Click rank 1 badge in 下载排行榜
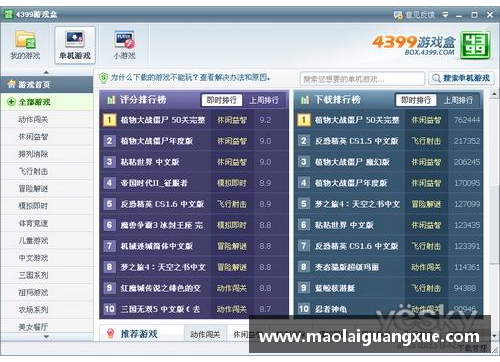This screenshot has height=362, width=500. (304, 120)
